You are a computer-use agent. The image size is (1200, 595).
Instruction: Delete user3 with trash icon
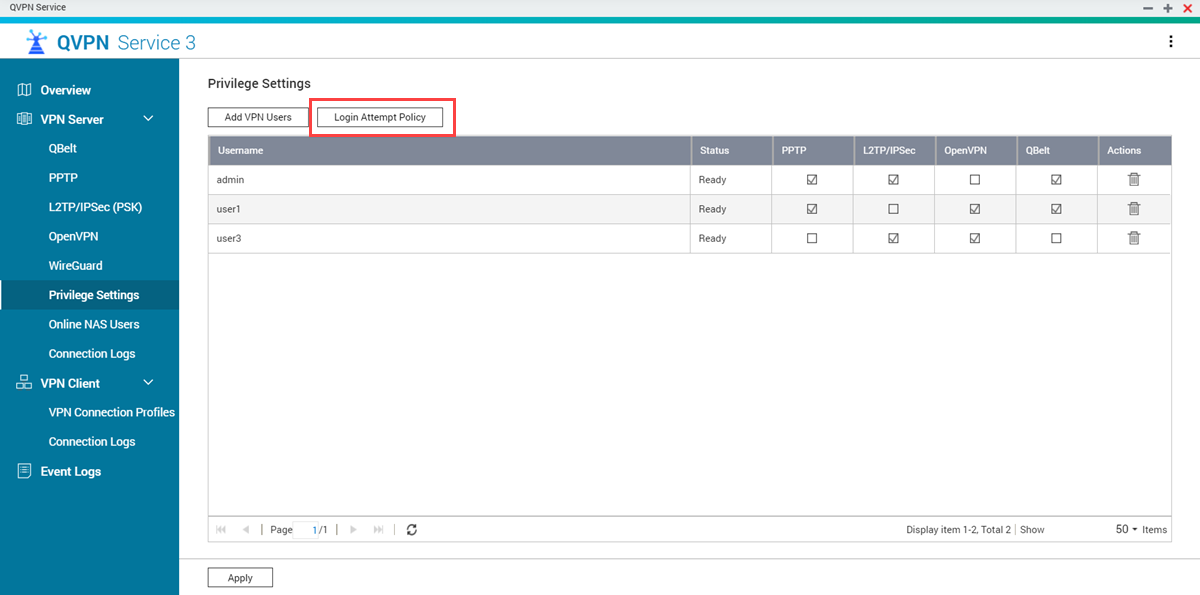(x=1134, y=238)
